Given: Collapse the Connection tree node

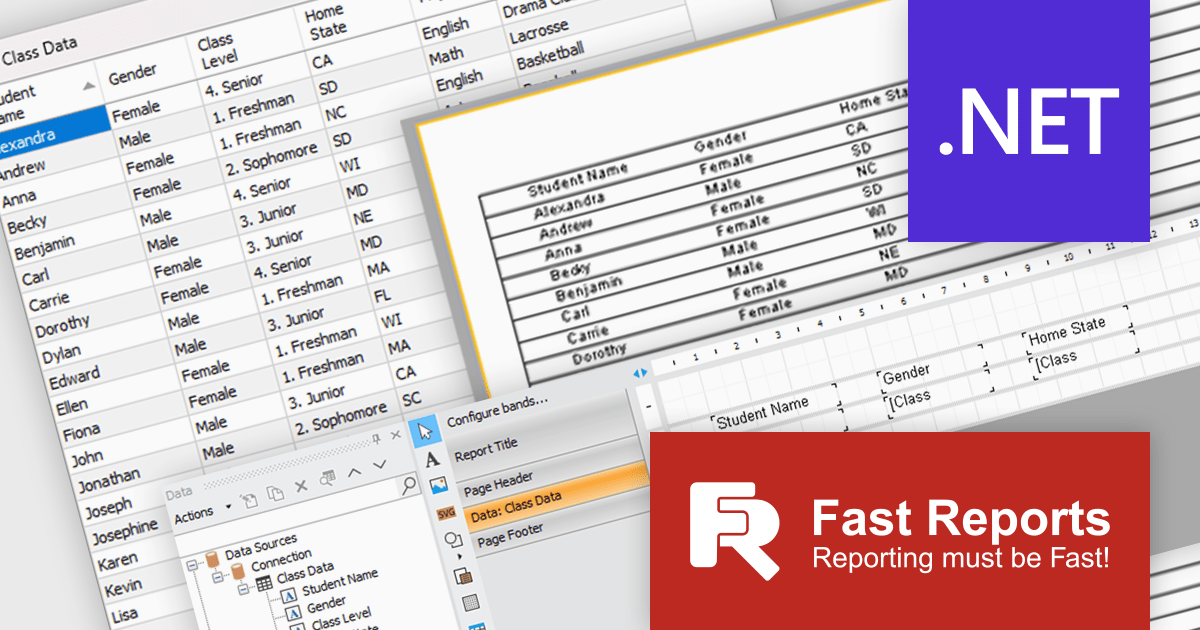Looking at the screenshot, I should [x=217, y=579].
